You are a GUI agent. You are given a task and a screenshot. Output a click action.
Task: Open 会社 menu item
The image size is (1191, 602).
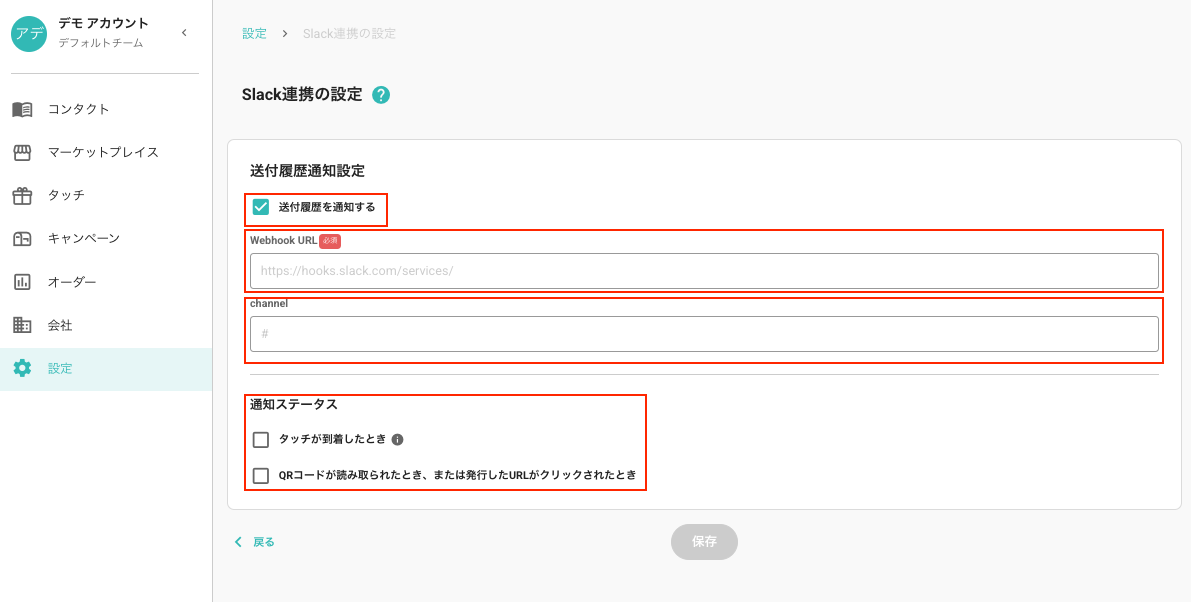pos(106,326)
